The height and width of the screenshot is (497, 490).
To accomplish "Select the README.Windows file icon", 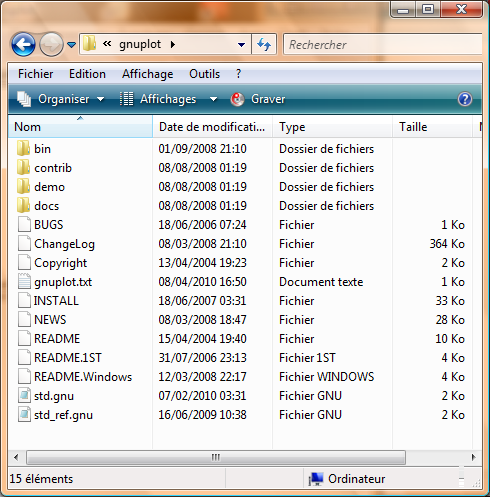I will 24,376.
